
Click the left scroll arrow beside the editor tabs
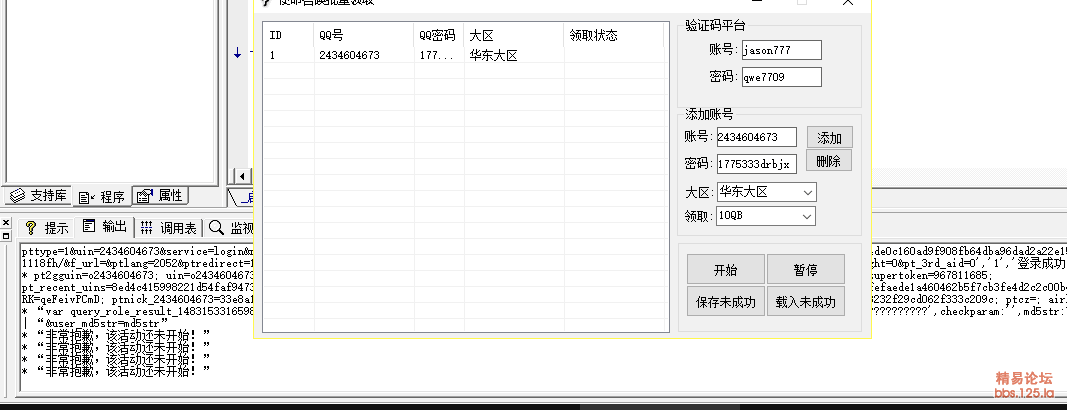pos(244,177)
